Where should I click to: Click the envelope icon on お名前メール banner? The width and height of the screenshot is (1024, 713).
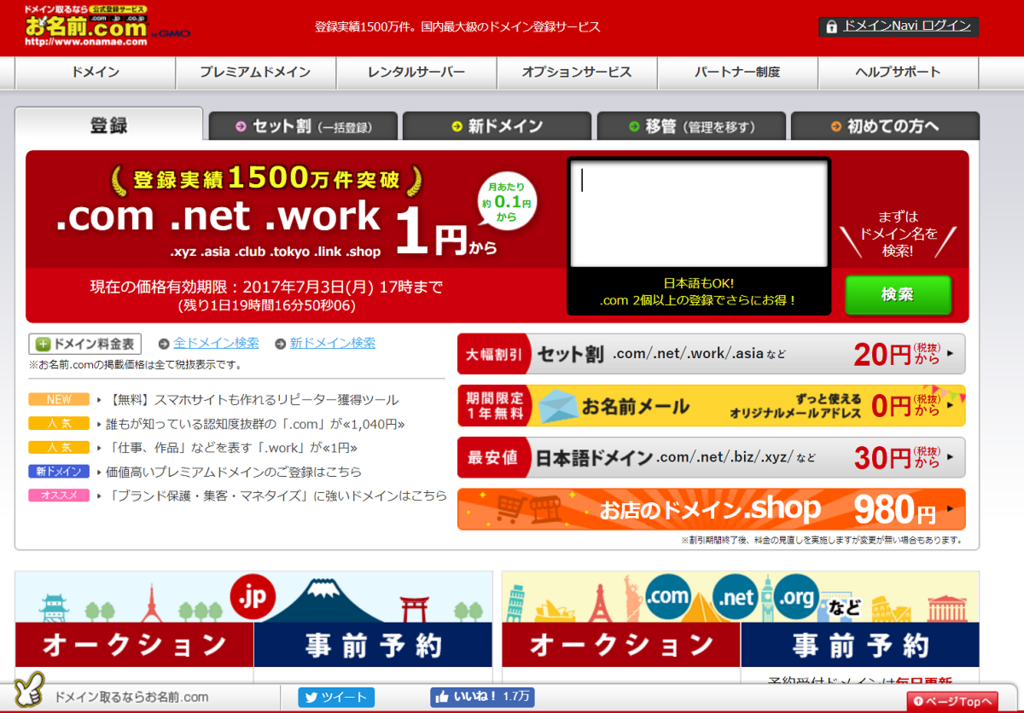(x=559, y=406)
